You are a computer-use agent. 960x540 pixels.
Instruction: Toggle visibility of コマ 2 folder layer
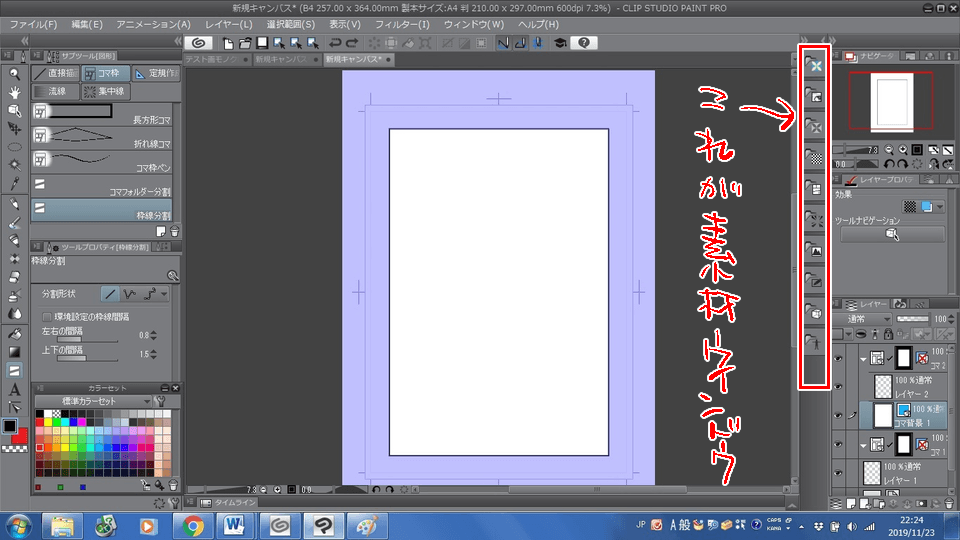click(x=838, y=359)
